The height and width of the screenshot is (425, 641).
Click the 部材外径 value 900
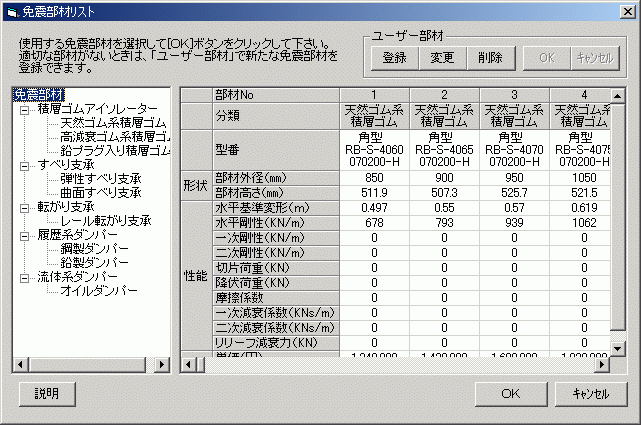[x=444, y=178]
